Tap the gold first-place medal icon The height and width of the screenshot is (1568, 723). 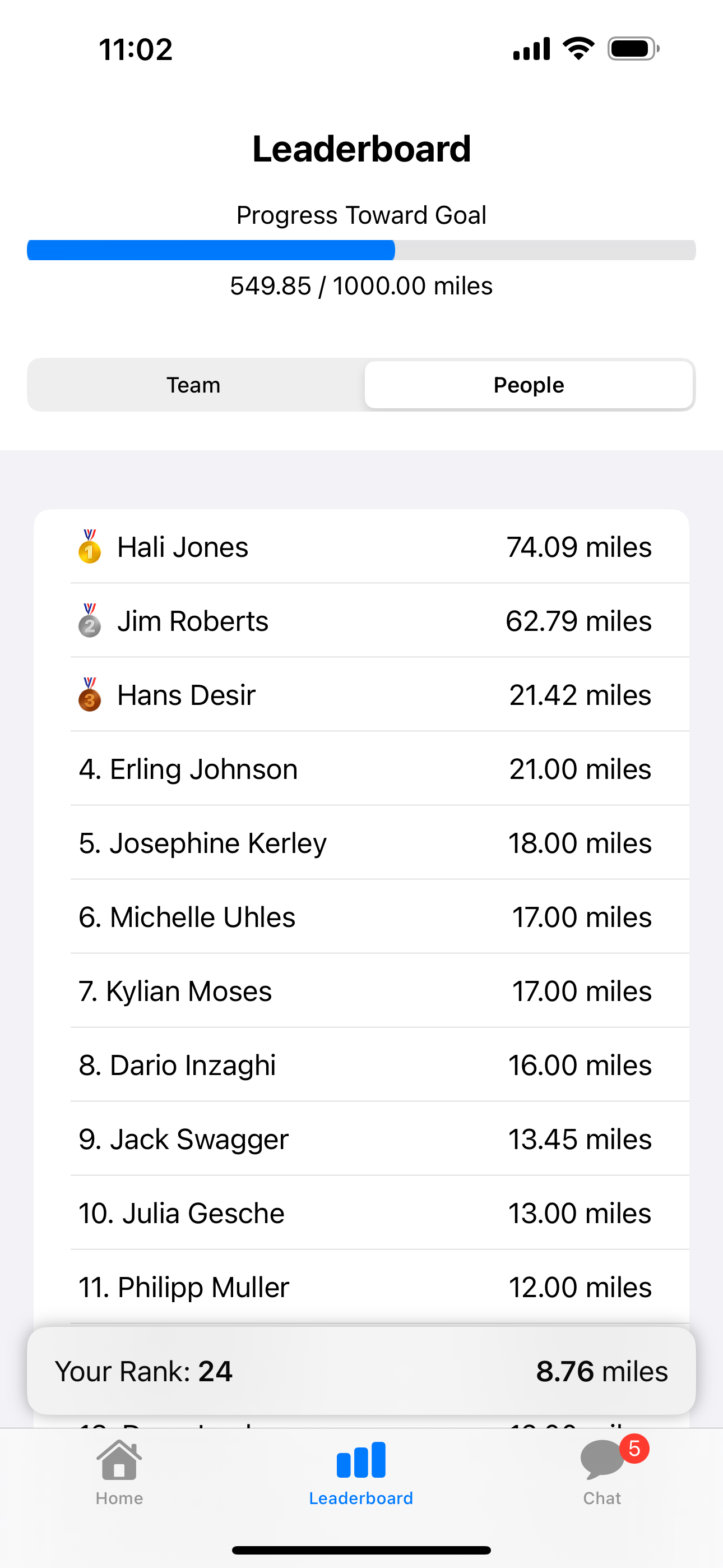click(x=90, y=547)
